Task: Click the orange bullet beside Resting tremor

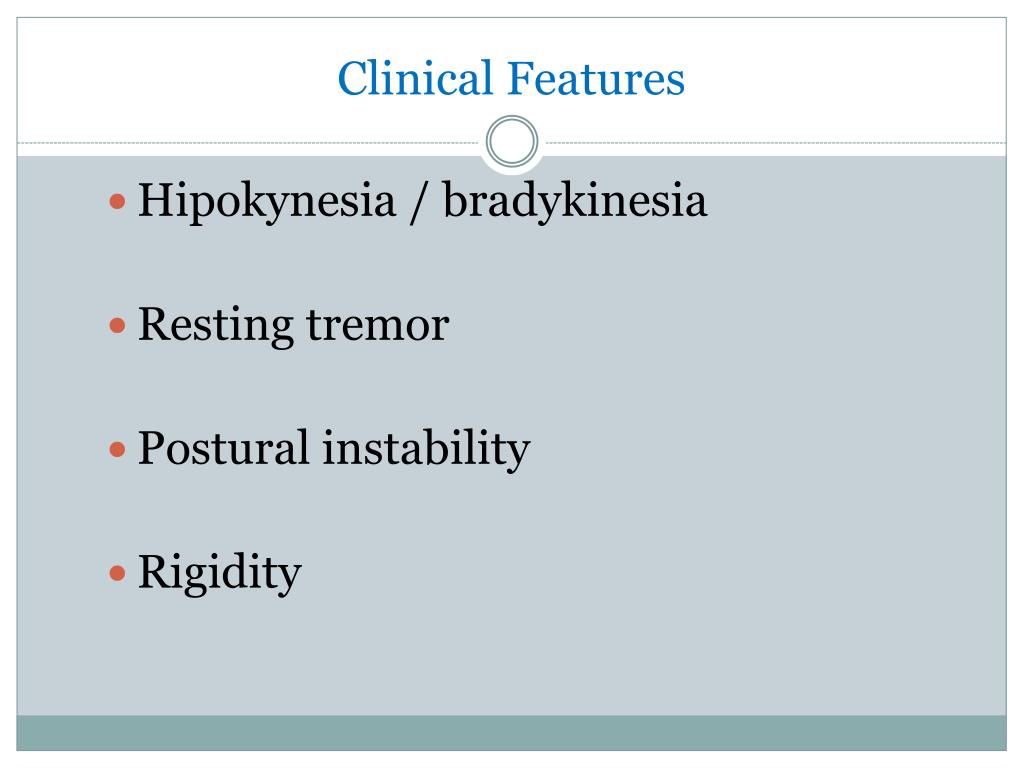Action: click(x=118, y=325)
